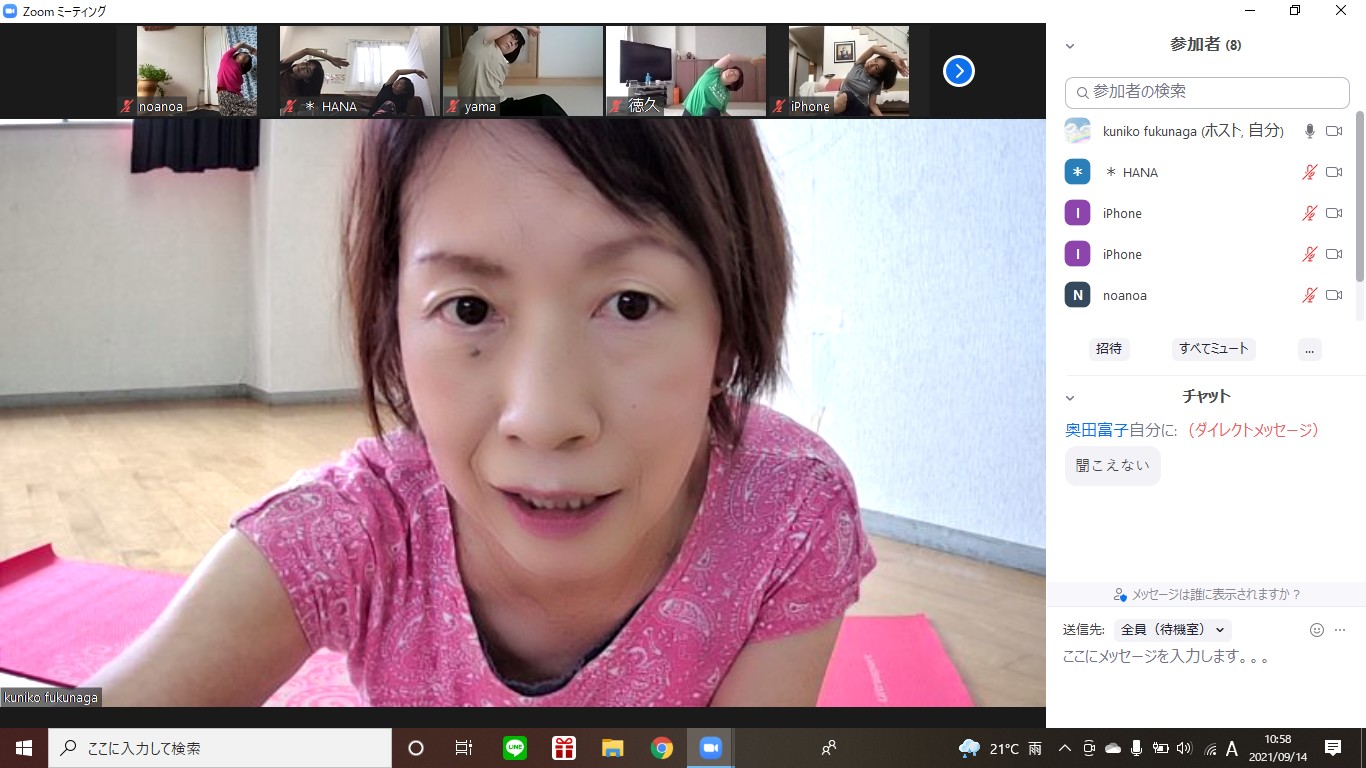Select noanoa's N avatar icon
This screenshot has width=1366, height=768.
click(x=1077, y=295)
